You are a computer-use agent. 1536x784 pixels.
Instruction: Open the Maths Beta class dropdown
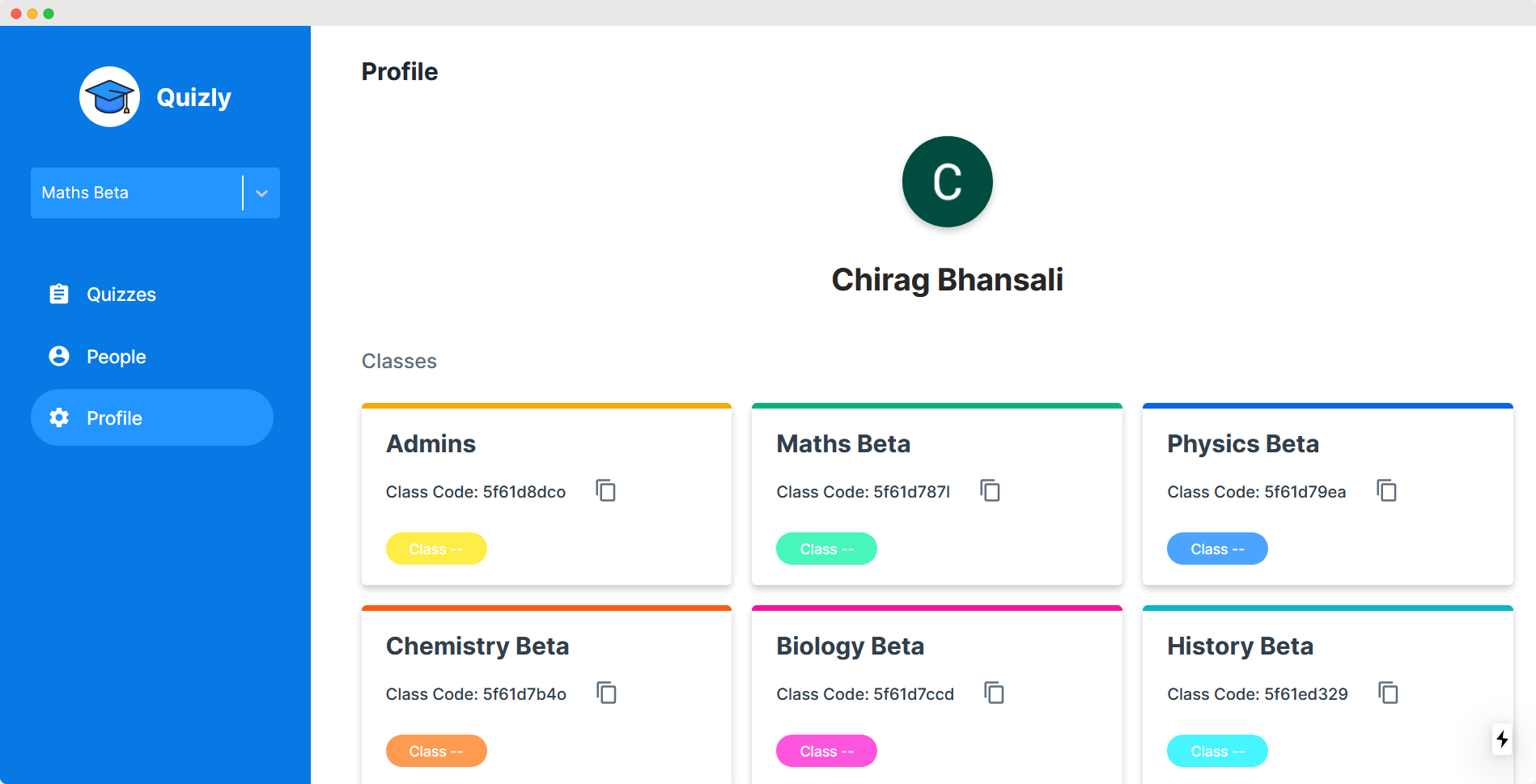136,193
